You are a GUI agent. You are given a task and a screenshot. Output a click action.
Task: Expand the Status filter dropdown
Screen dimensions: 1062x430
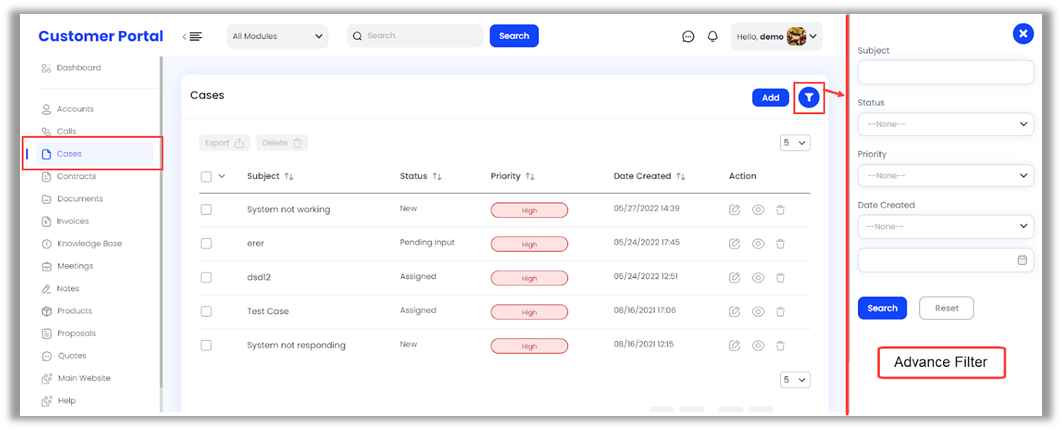tap(945, 124)
